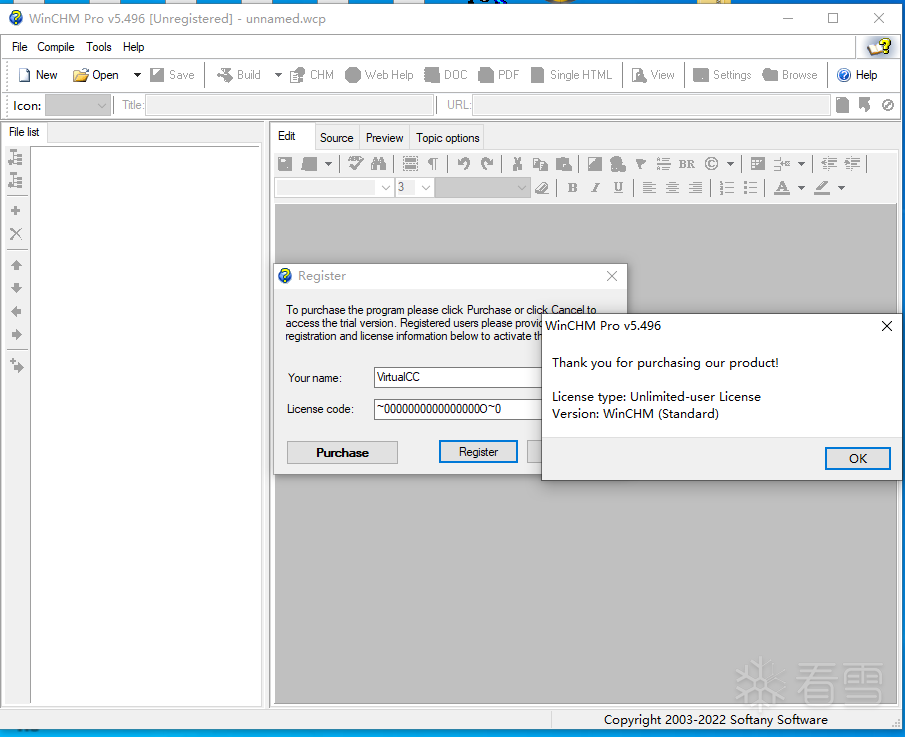This screenshot has width=905, height=737.
Task: Switch to the Topic options tab
Action: click(448, 138)
